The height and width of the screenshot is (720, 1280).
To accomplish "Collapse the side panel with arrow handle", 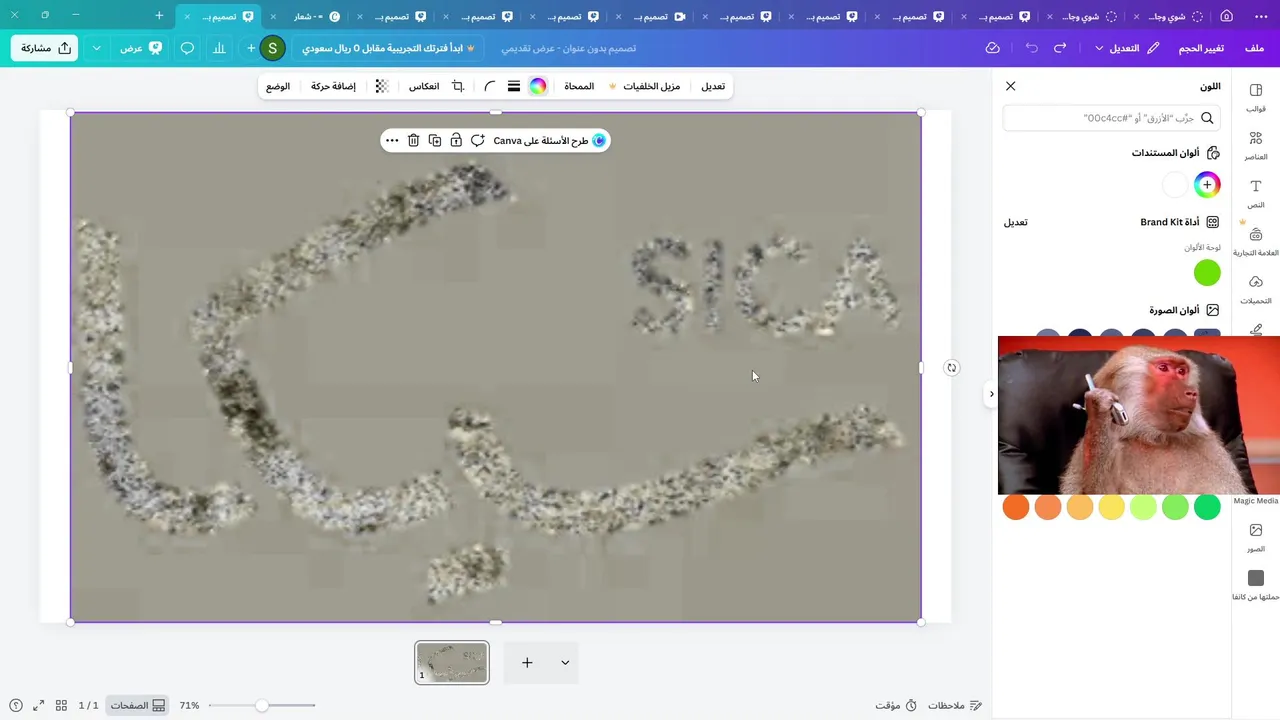I will pos(991,394).
